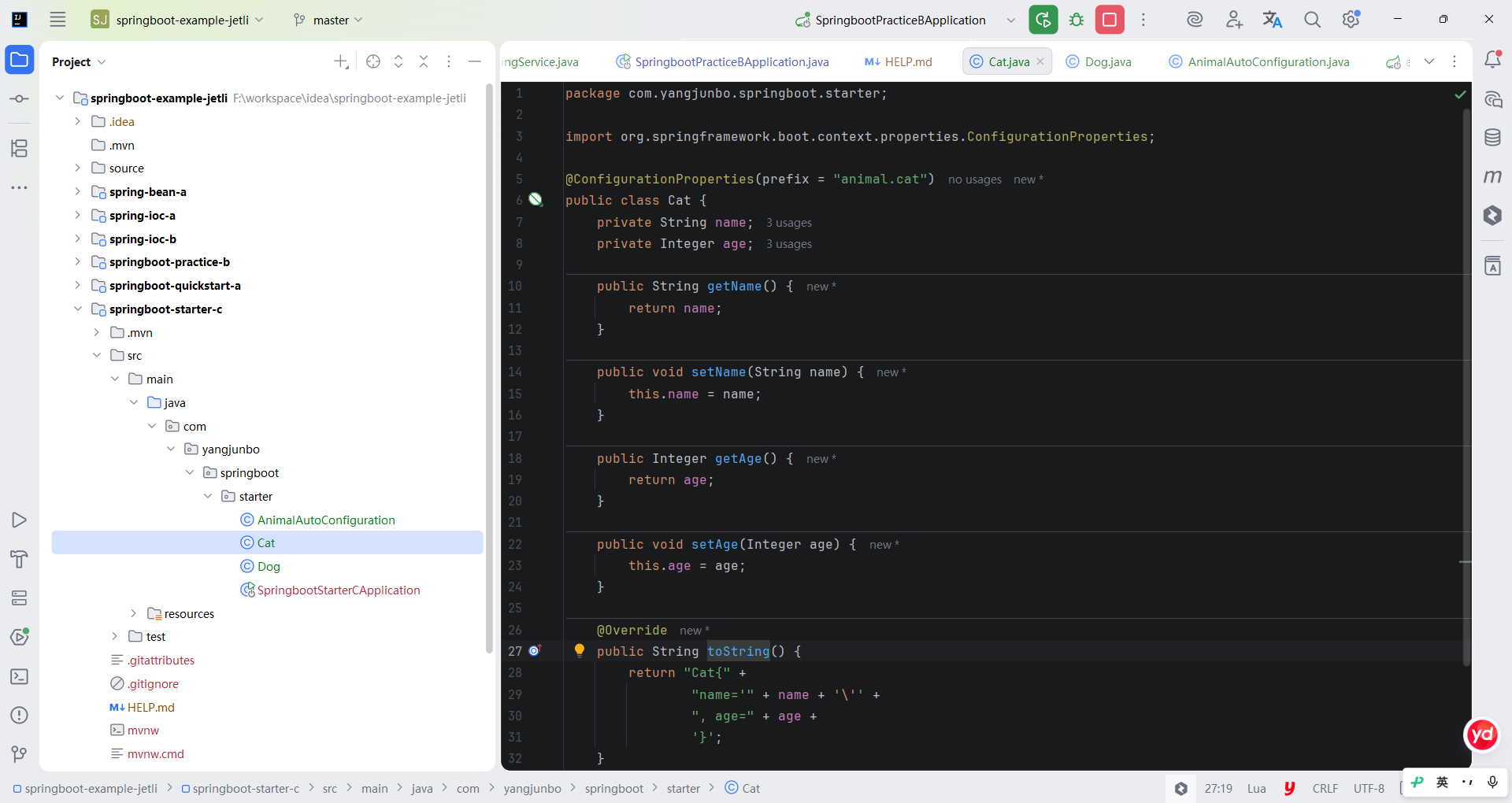1512x803 pixels.
Task: Open the Services tool window
Action: pos(20,598)
